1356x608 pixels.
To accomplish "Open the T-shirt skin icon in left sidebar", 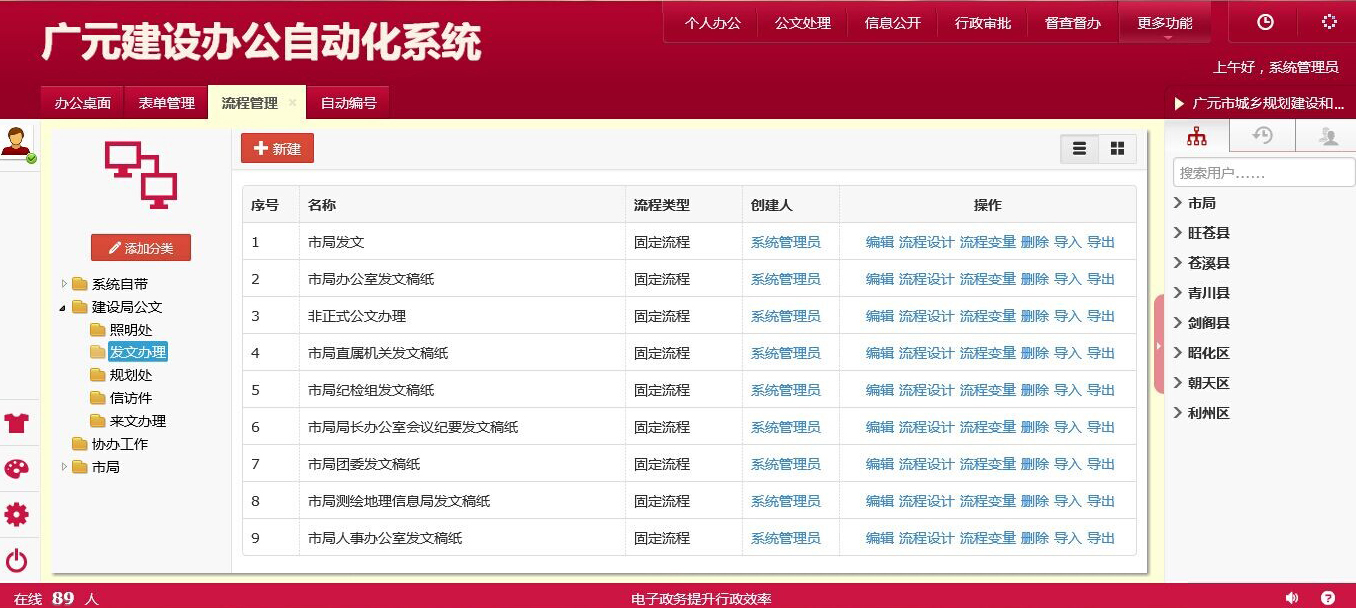I will [x=17, y=423].
